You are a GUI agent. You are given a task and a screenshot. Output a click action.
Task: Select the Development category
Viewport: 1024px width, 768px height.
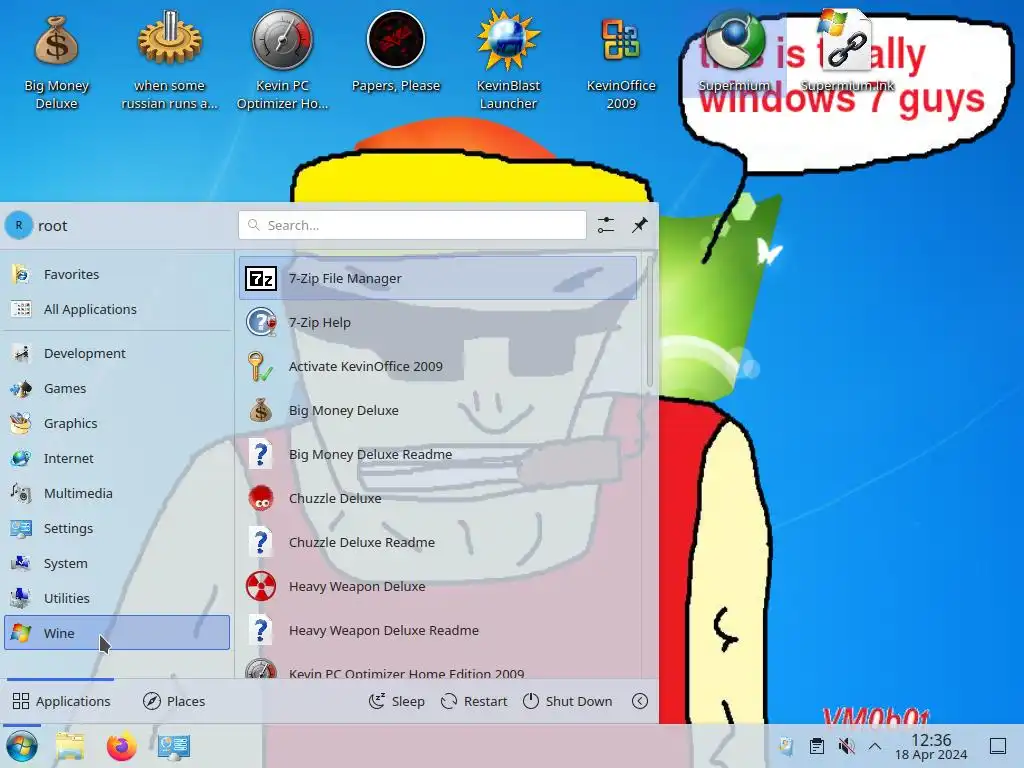(x=117, y=353)
